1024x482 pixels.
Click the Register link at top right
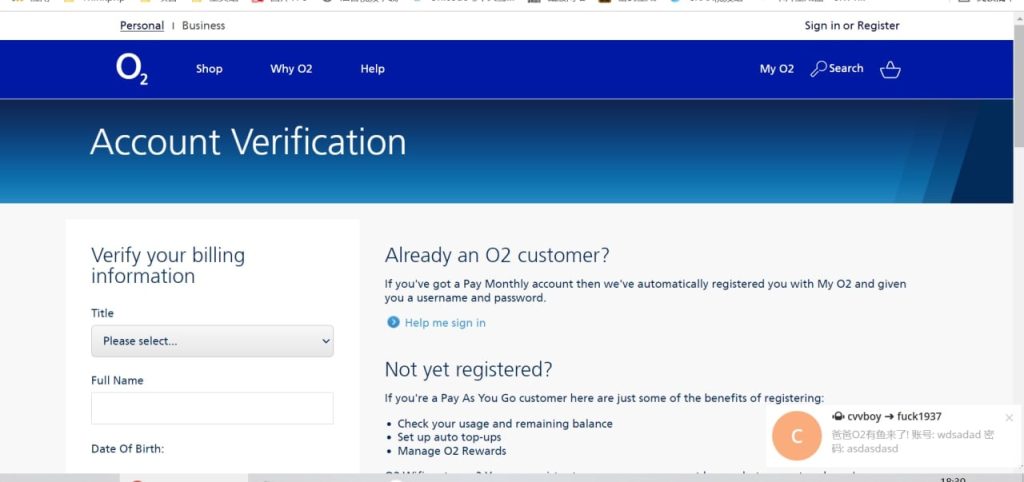click(878, 25)
